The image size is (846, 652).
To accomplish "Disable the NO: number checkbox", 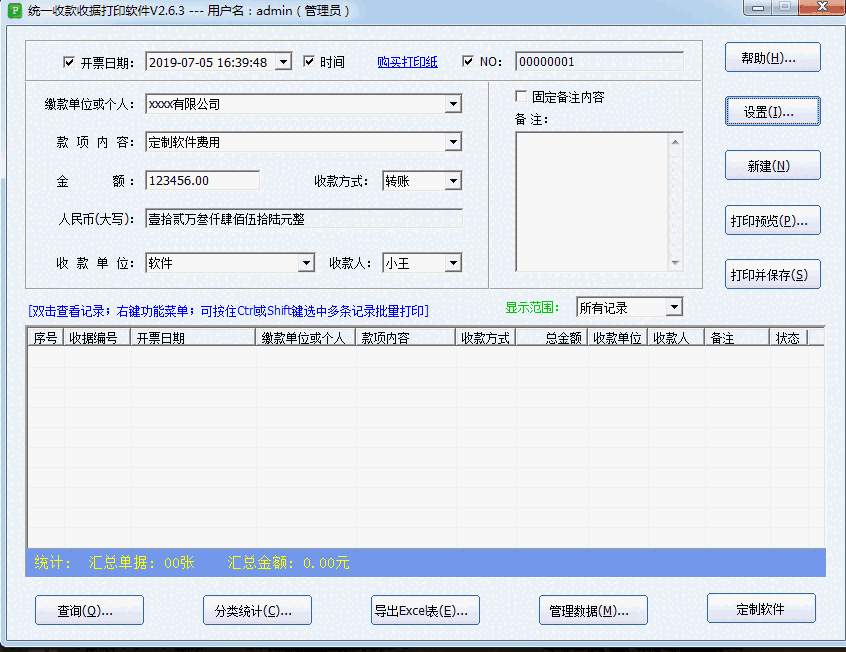I will (x=465, y=61).
